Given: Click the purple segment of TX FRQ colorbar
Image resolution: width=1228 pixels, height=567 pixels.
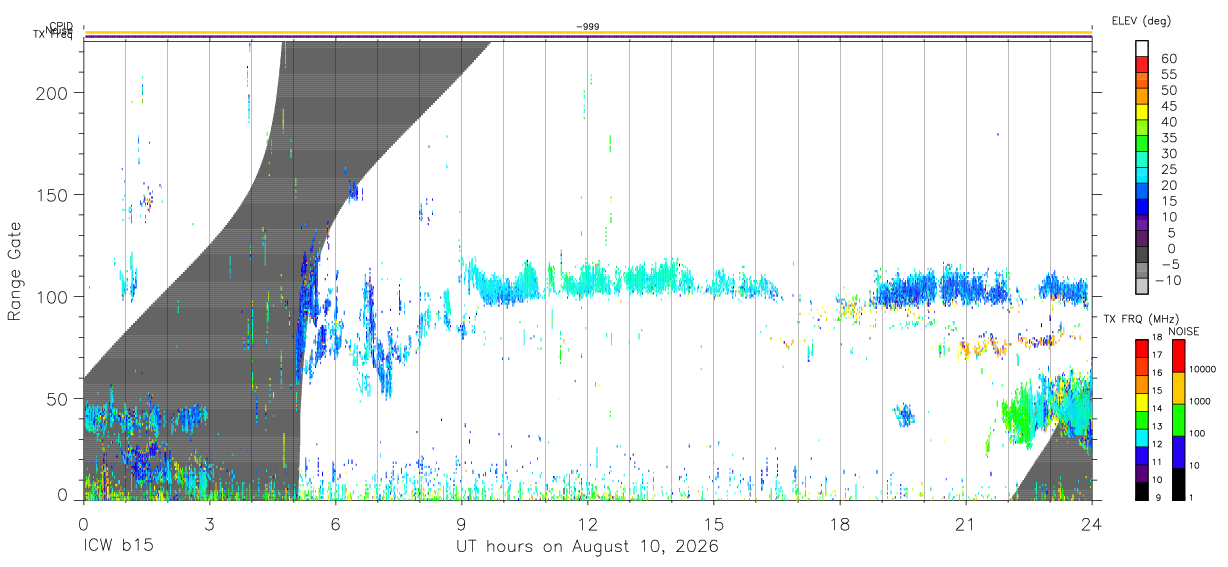Looking at the screenshot, I should 1142,473.
